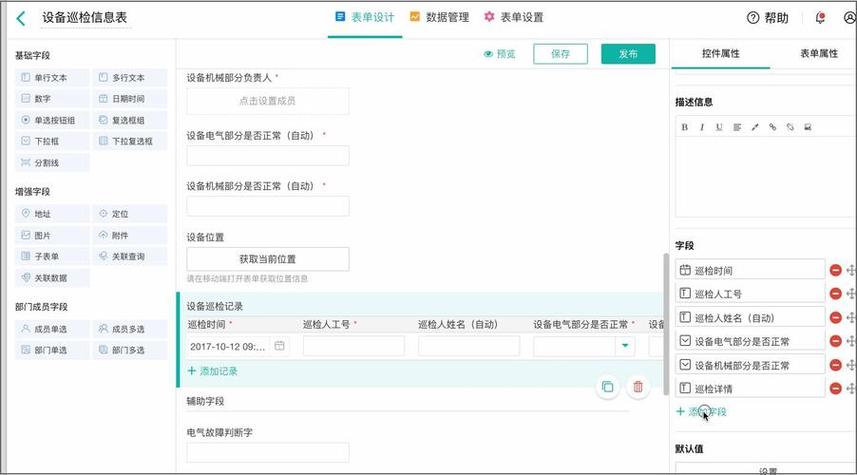Screen dimensions: 857x475
Task: Click 添加字段 below the field list
Action: [x=701, y=412]
